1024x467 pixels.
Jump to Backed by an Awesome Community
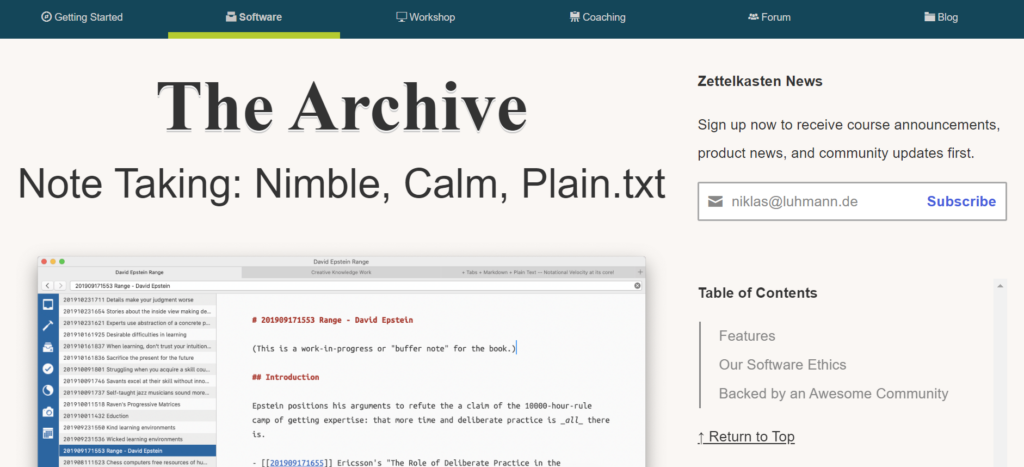[833, 393]
